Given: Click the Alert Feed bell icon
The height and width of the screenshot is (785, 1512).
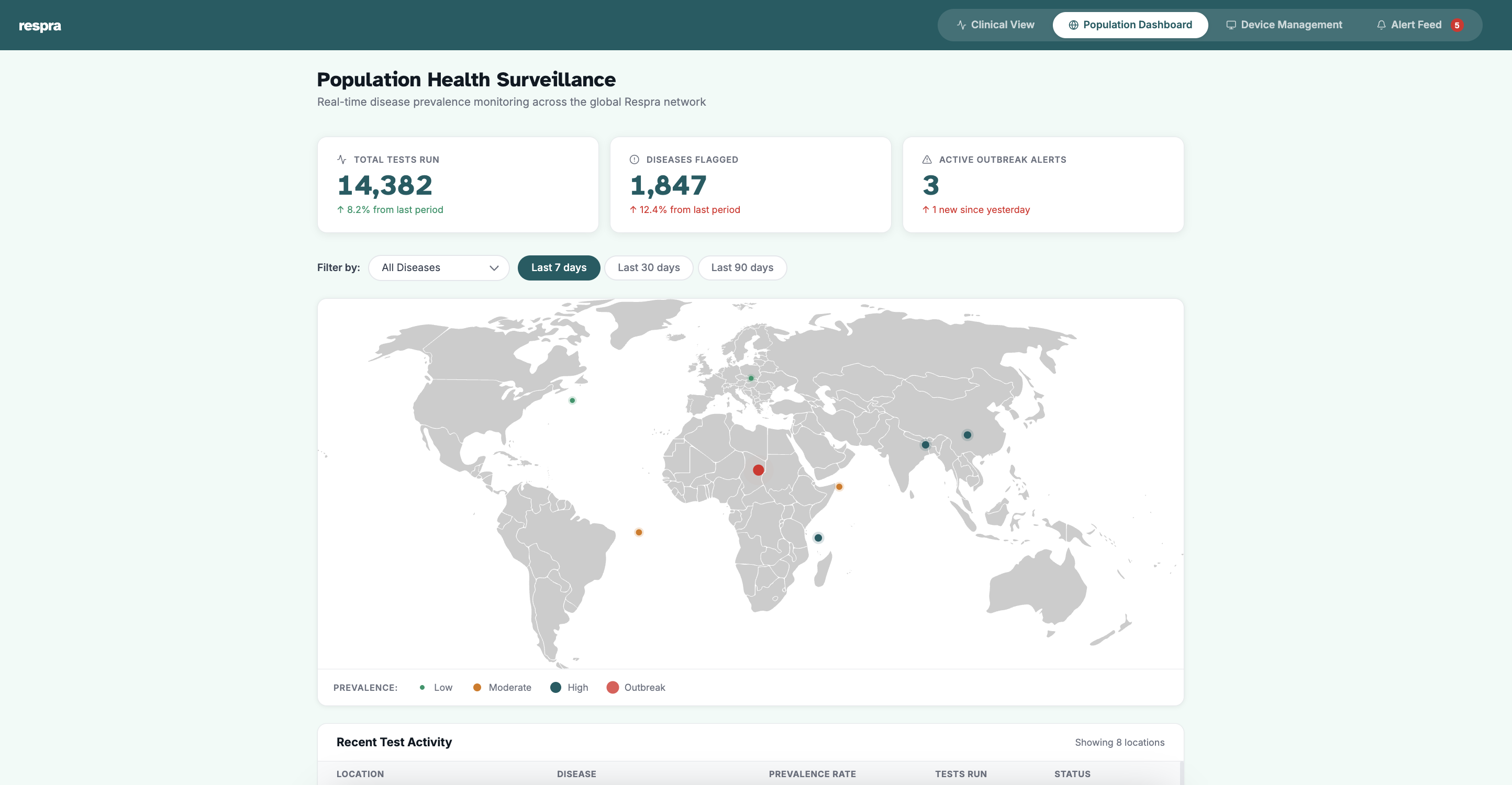Looking at the screenshot, I should coord(1381,25).
